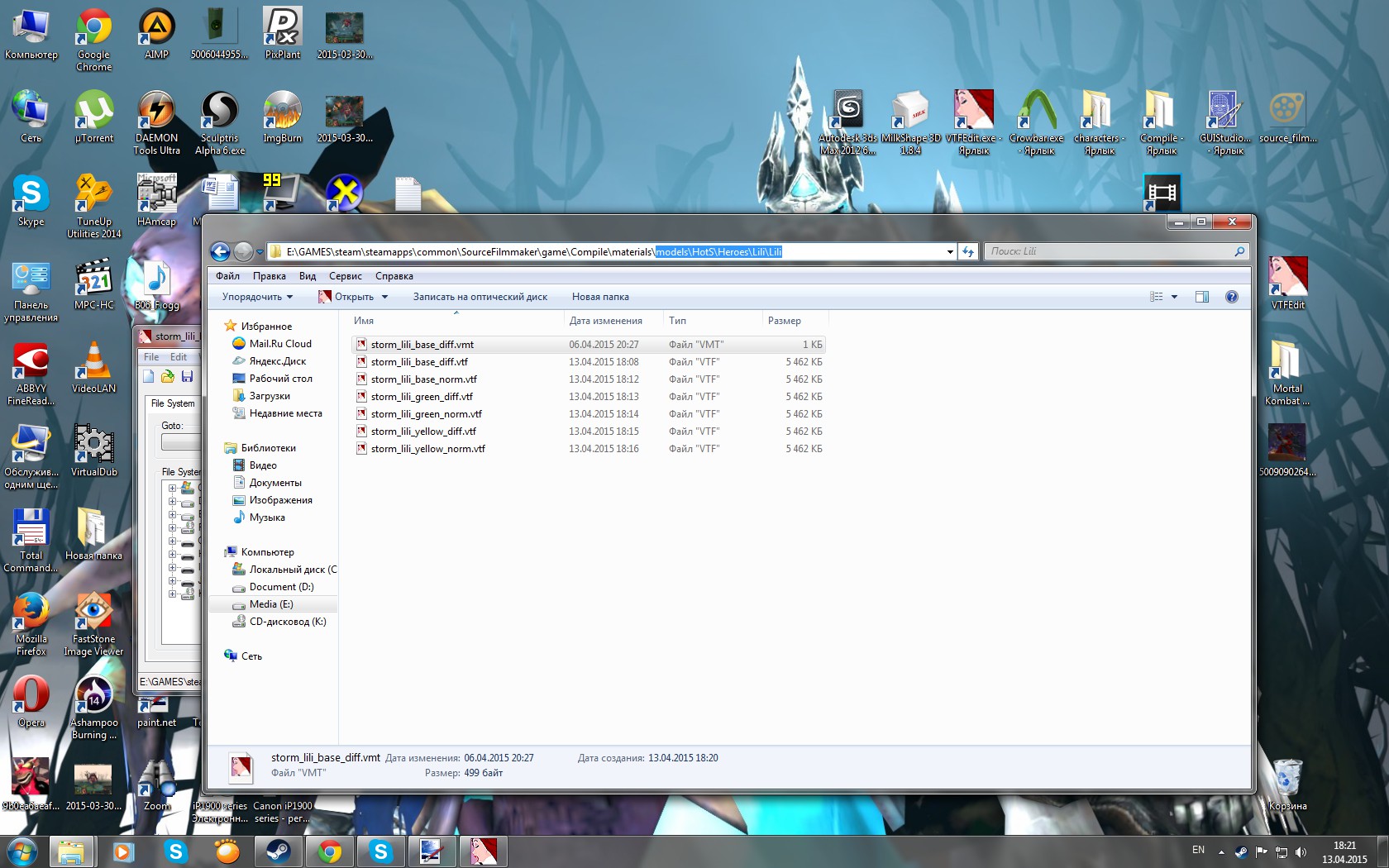1389x868 pixels.
Task: Click Записать на оптический диск button
Action: coord(480,297)
